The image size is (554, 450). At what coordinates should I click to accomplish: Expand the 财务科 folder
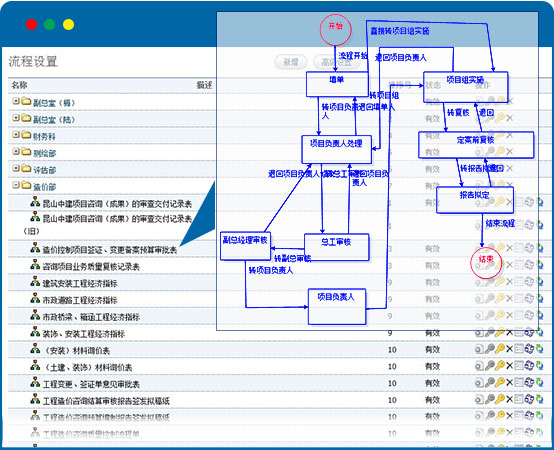tap(16, 134)
